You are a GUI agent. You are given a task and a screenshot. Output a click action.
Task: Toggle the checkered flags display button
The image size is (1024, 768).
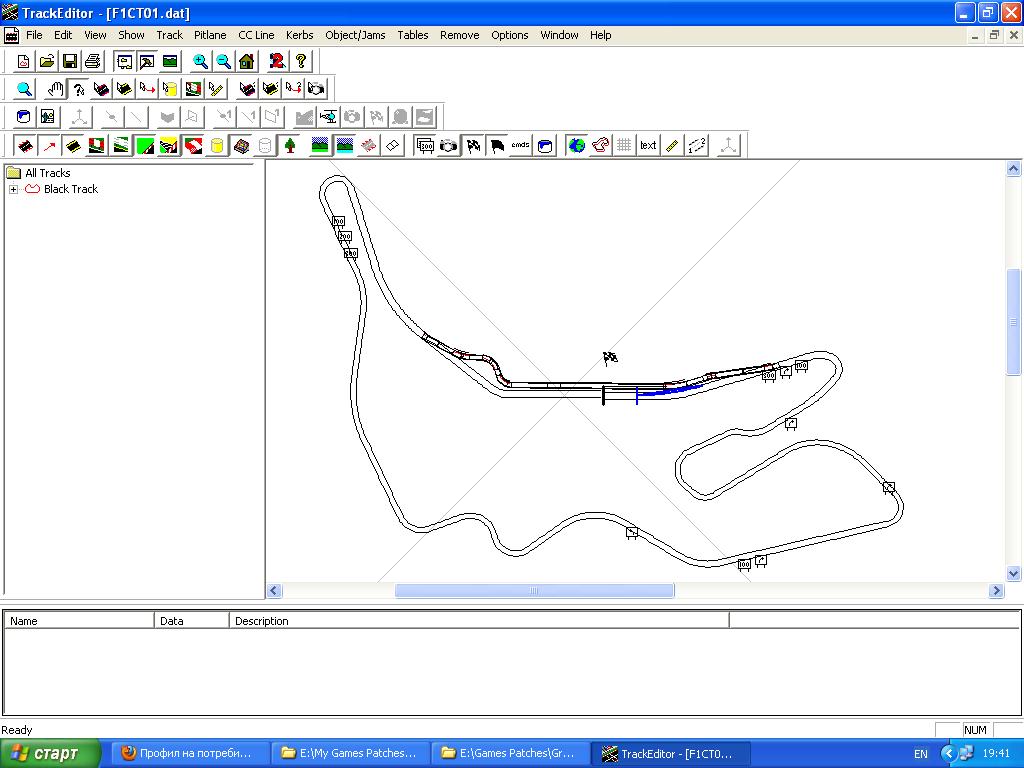(473, 146)
